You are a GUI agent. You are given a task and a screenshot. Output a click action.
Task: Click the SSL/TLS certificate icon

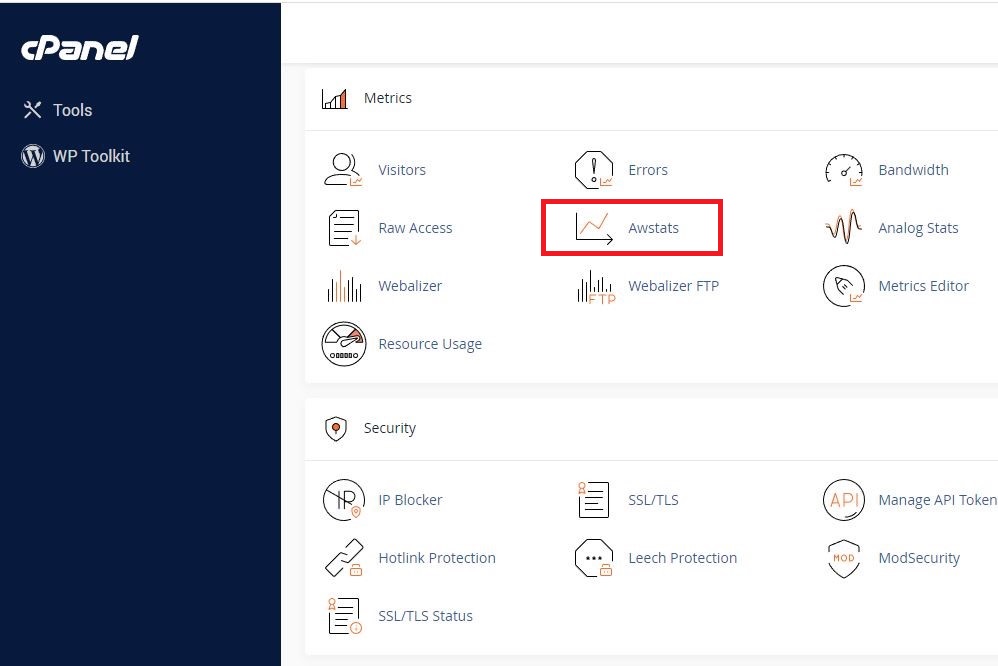point(593,500)
